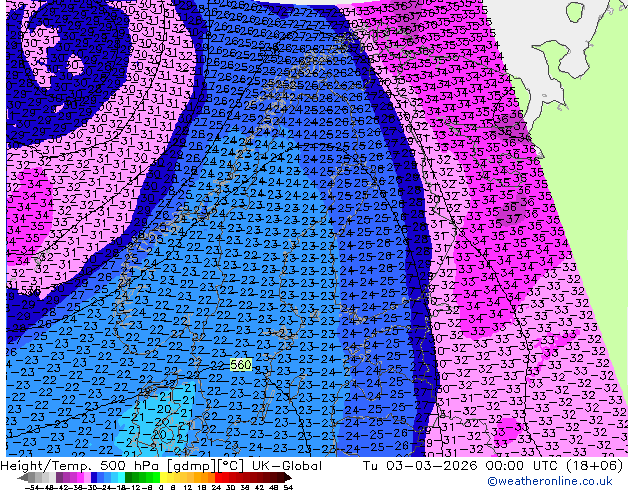Click the left arrow end of color scale

pos(23,477)
